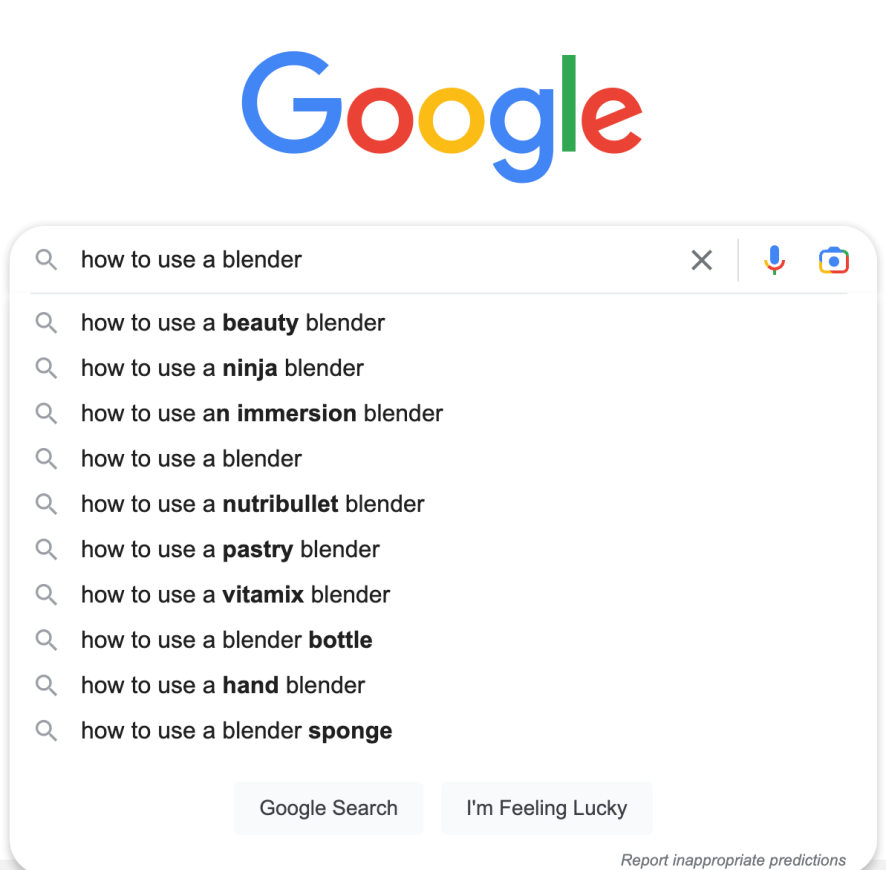
Task: Pick the plain 'how to use a blender' suggestion
Action: [443, 459]
